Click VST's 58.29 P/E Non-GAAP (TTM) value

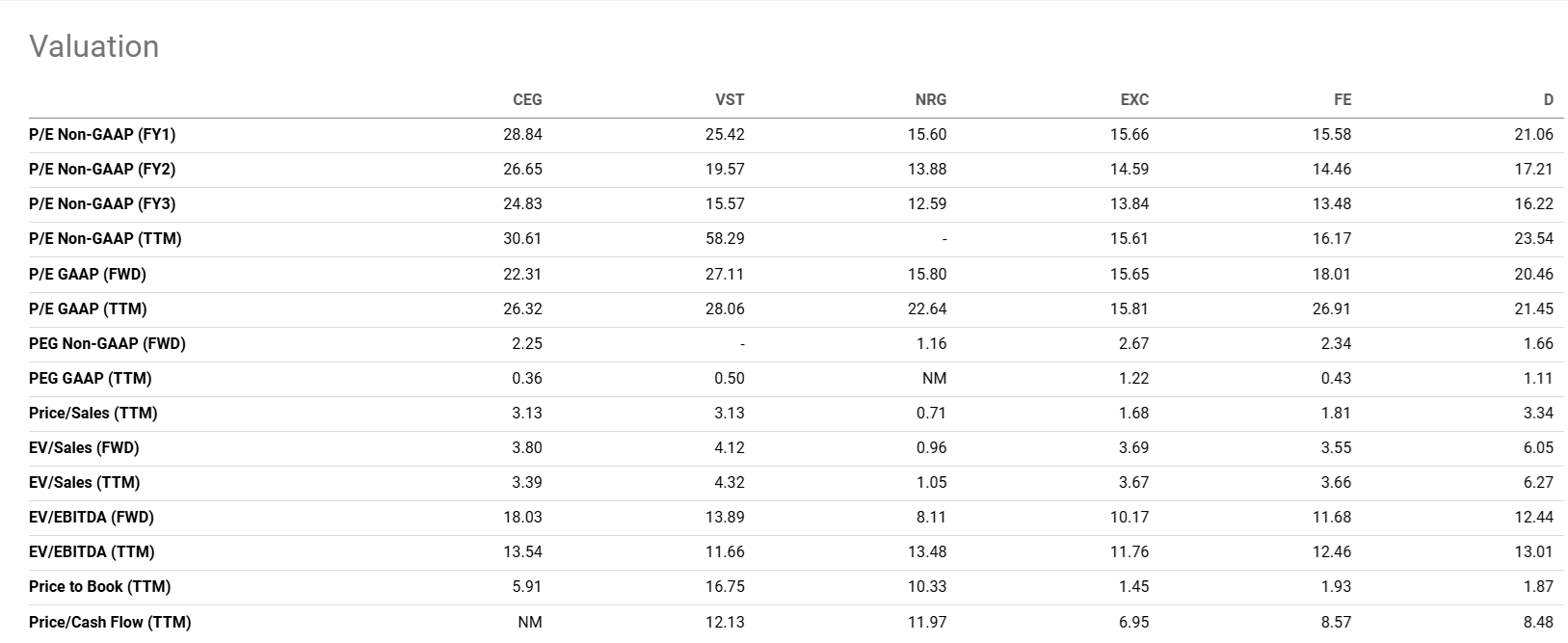pos(724,238)
